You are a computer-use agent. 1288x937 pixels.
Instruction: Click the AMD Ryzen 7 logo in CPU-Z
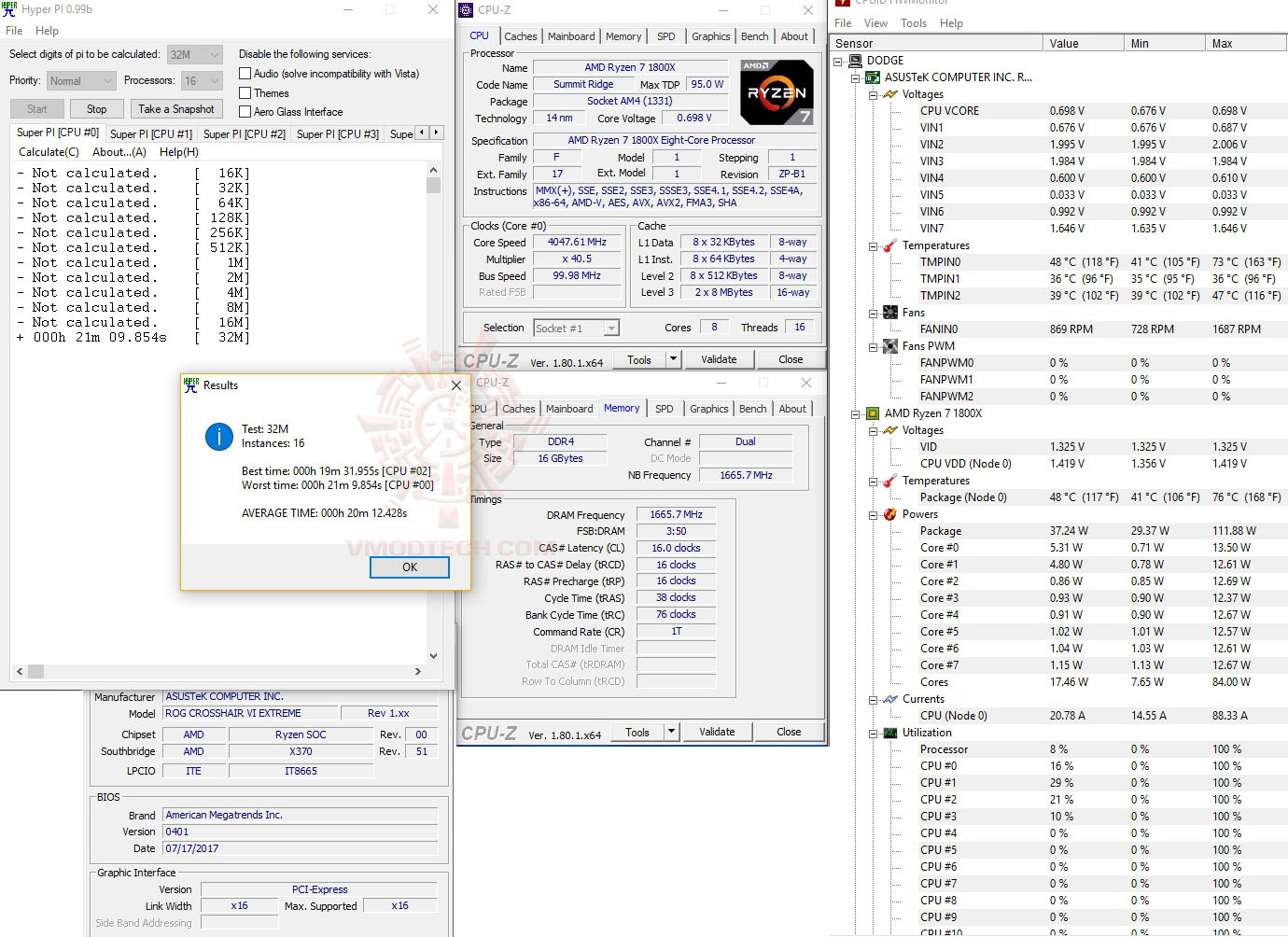777,91
